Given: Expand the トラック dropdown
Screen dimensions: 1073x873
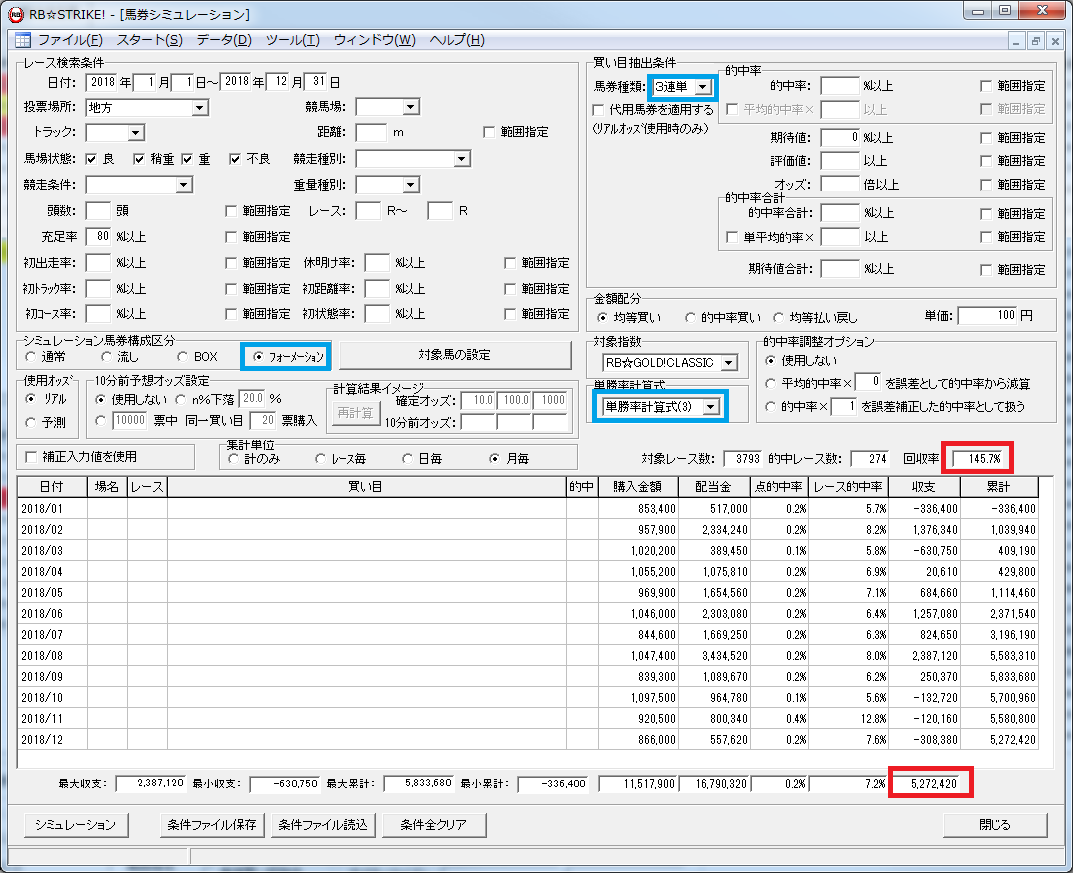Looking at the screenshot, I should coord(135,133).
